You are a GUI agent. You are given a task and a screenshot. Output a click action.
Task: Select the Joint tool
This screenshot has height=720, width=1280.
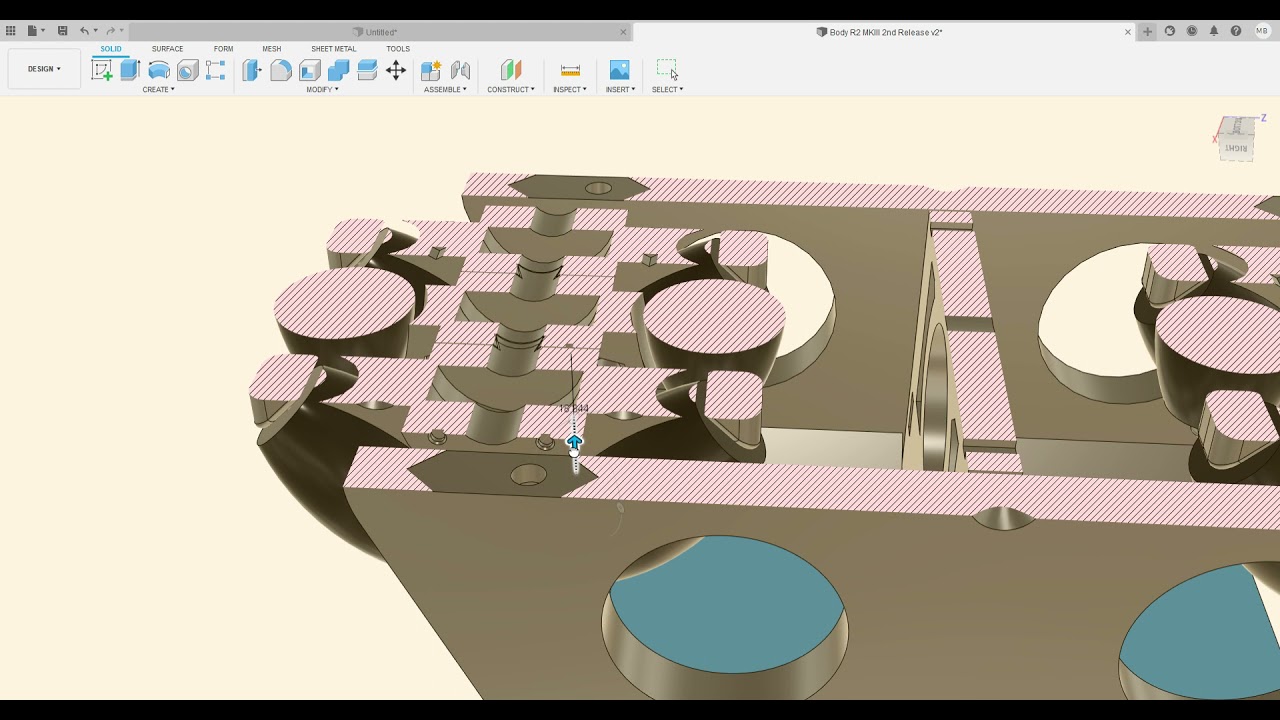point(460,70)
